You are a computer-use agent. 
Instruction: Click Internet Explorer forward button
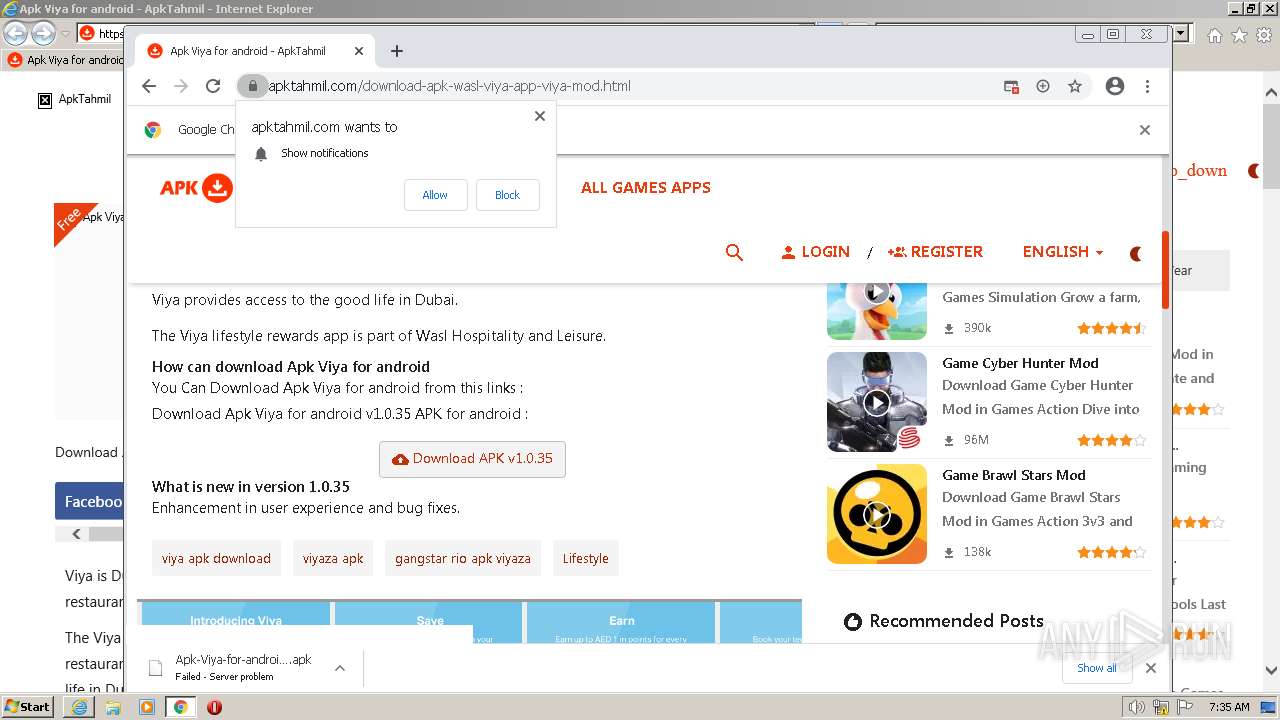43,34
